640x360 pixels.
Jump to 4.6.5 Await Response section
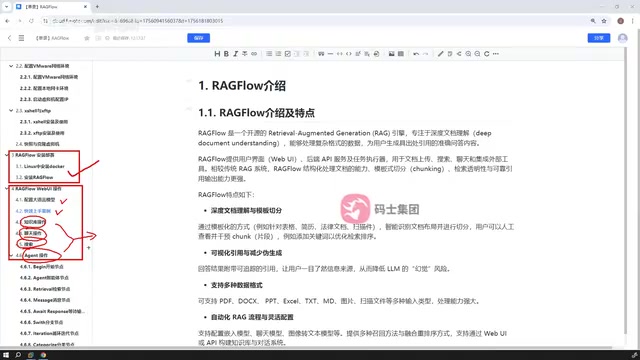click(x=52, y=311)
